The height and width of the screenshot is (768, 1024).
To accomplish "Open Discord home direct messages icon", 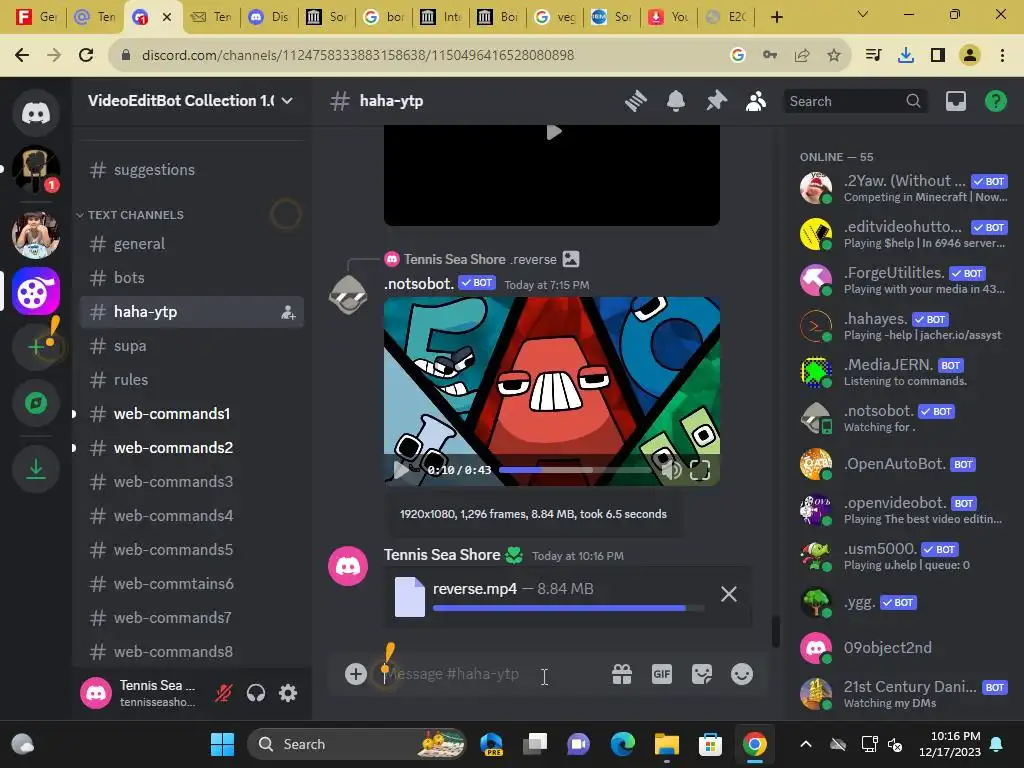I will [36, 113].
